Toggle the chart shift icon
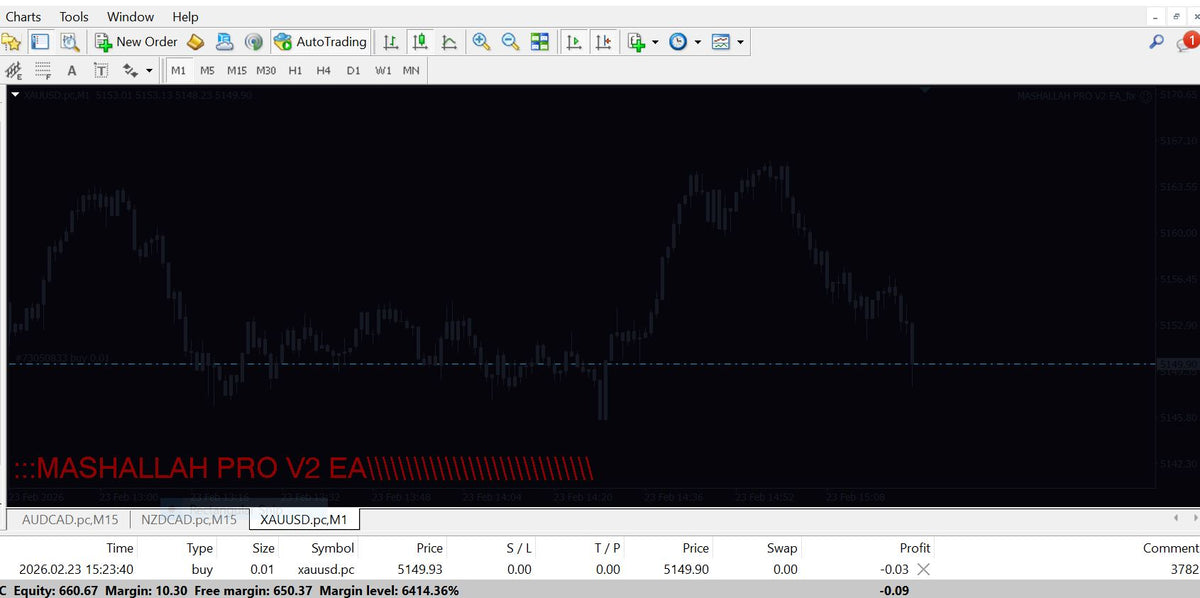Image resolution: width=1200 pixels, height=598 pixels. pyautogui.click(x=603, y=42)
